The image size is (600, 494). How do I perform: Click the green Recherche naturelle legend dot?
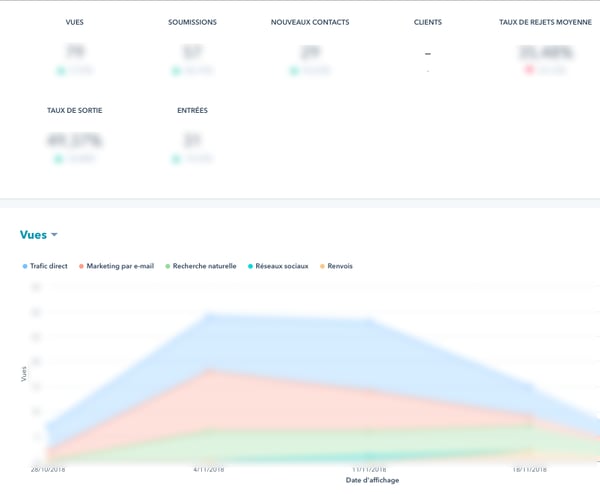coord(167,266)
